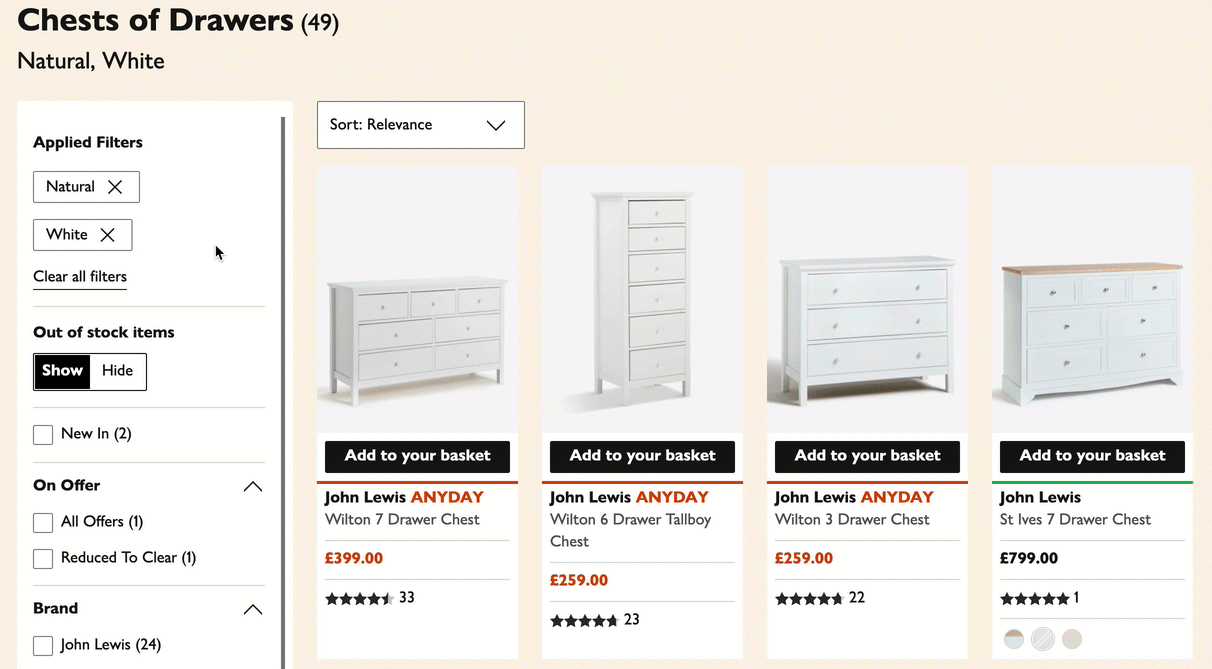Add Wilton 3 Drawer Chest to basket

867,456
